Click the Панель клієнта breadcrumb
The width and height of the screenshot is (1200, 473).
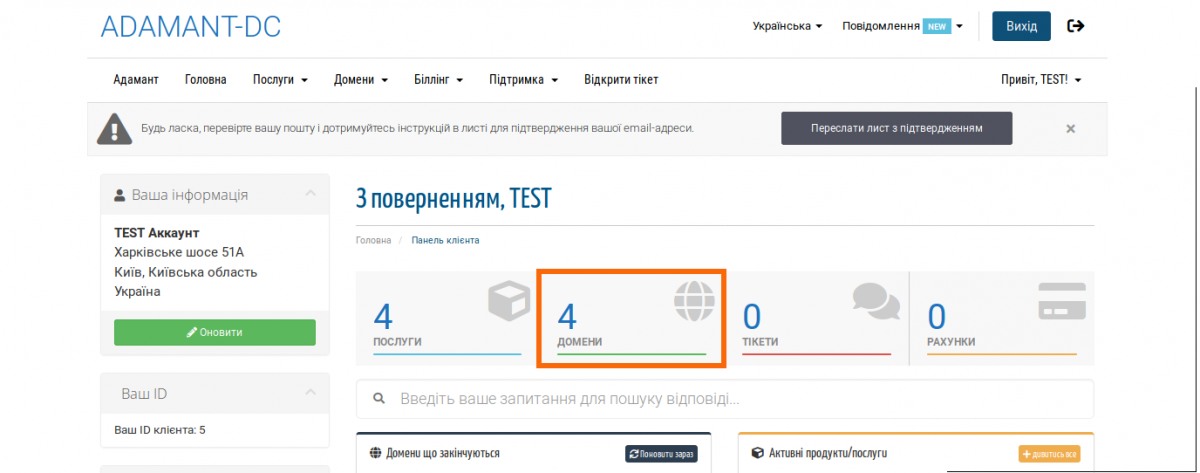(x=445, y=241)
